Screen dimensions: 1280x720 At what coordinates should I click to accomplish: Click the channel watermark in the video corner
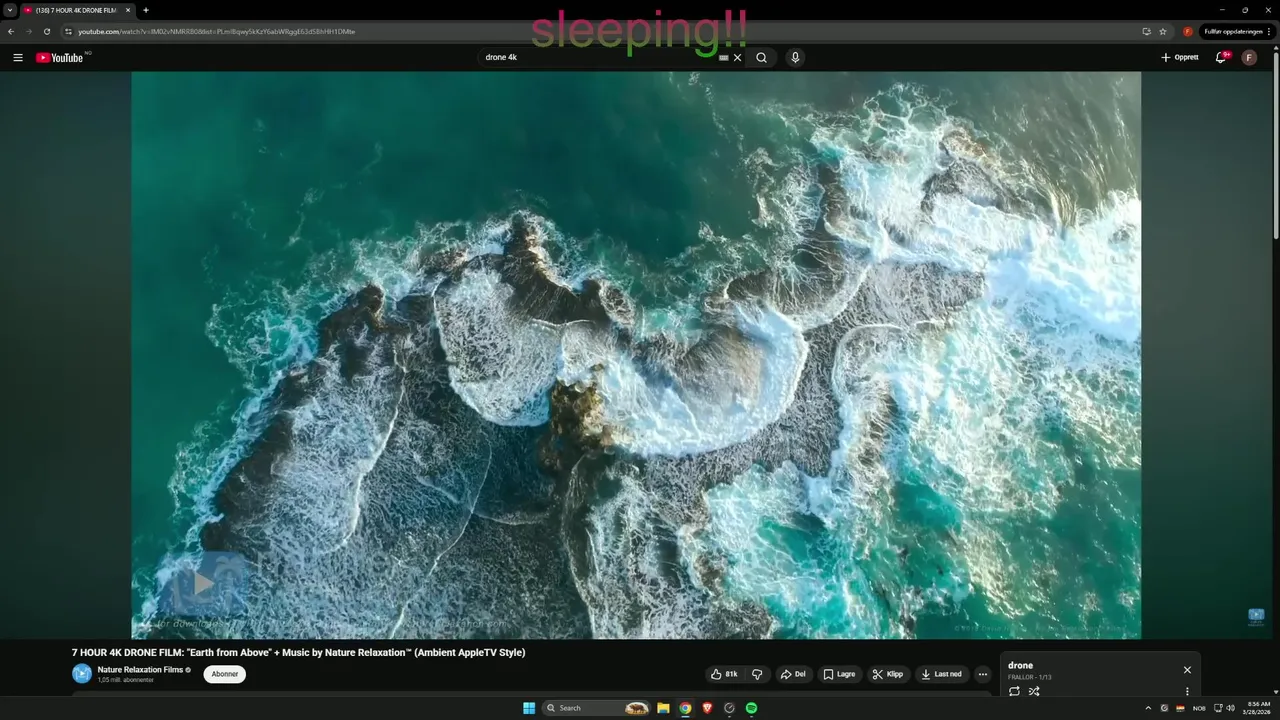(x=1256, y=617)
